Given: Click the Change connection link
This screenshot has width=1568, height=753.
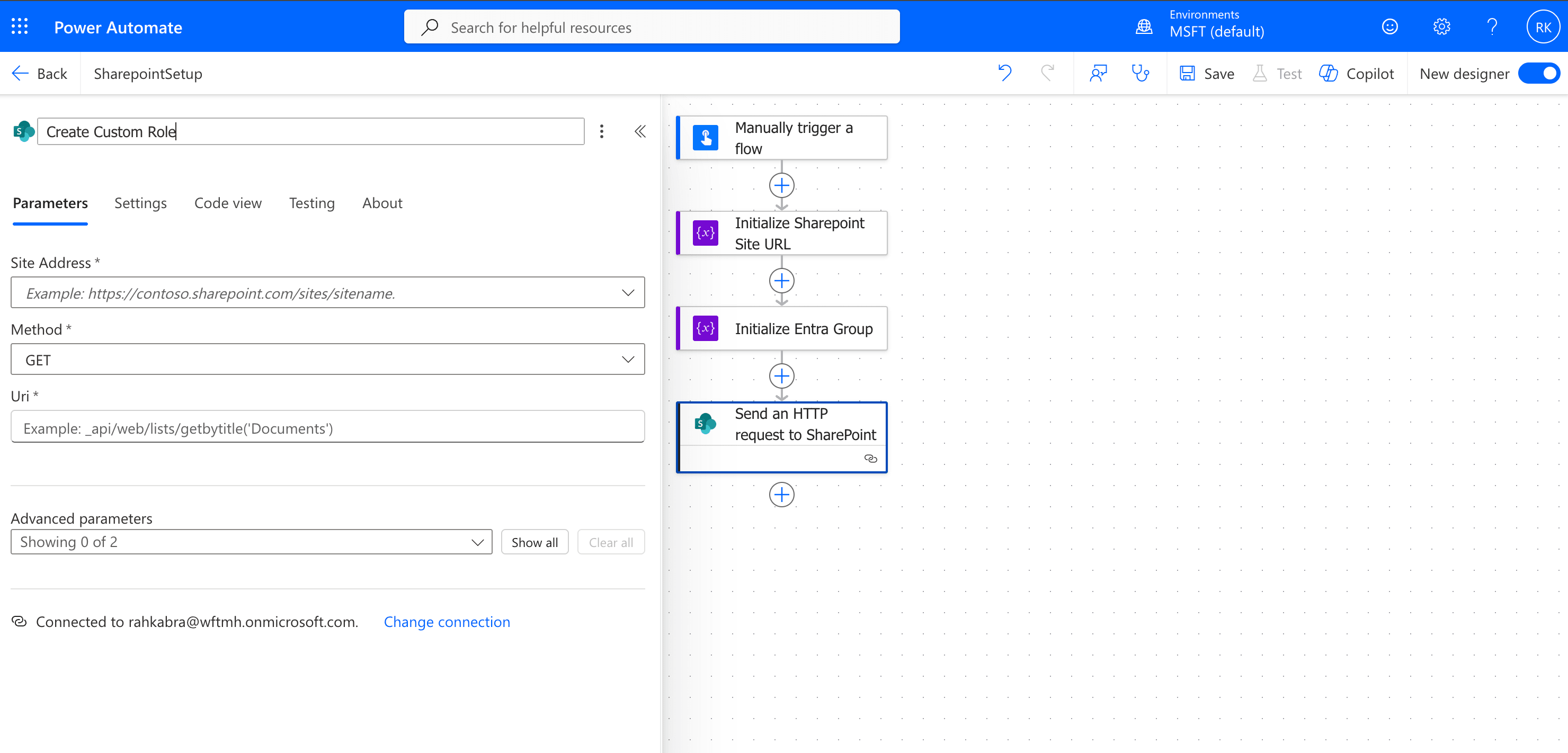Looking at the screenshot, I should click(x=447, y=622).
